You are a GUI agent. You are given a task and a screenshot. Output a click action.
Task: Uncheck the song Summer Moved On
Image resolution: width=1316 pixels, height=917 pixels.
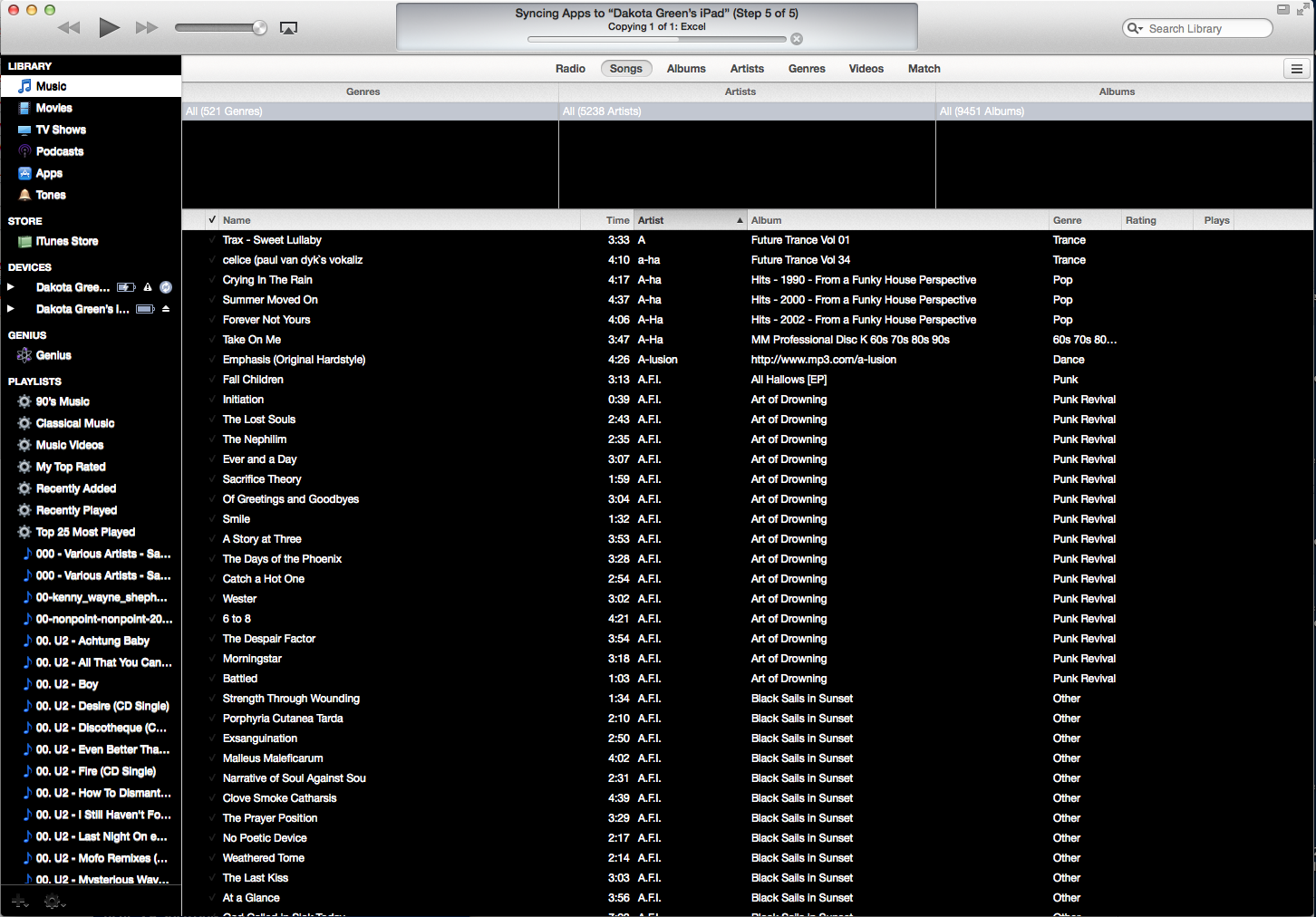(212, 300)
